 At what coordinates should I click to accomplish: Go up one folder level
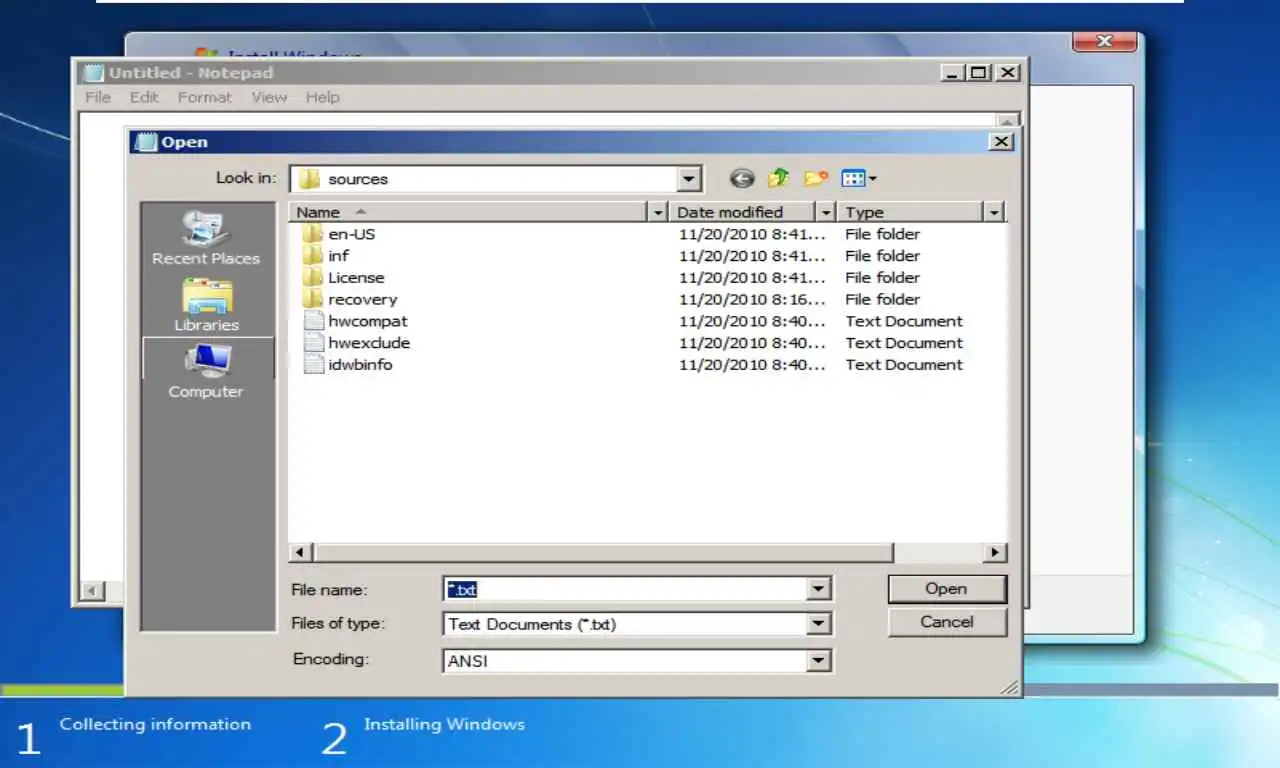click(779, 178)
